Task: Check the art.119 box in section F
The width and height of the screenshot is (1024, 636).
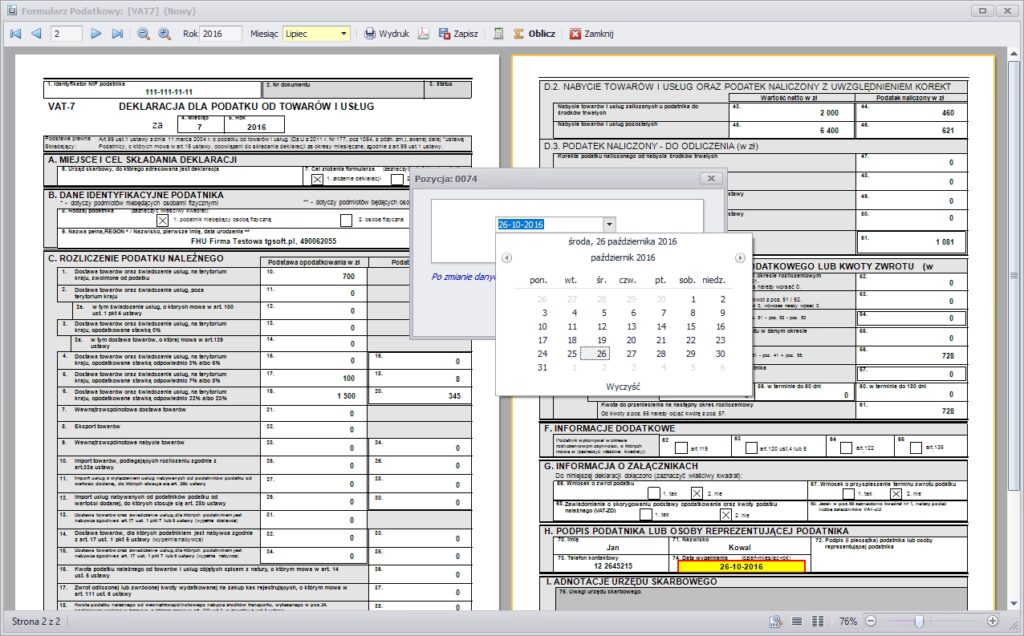Action: point(680,447)
